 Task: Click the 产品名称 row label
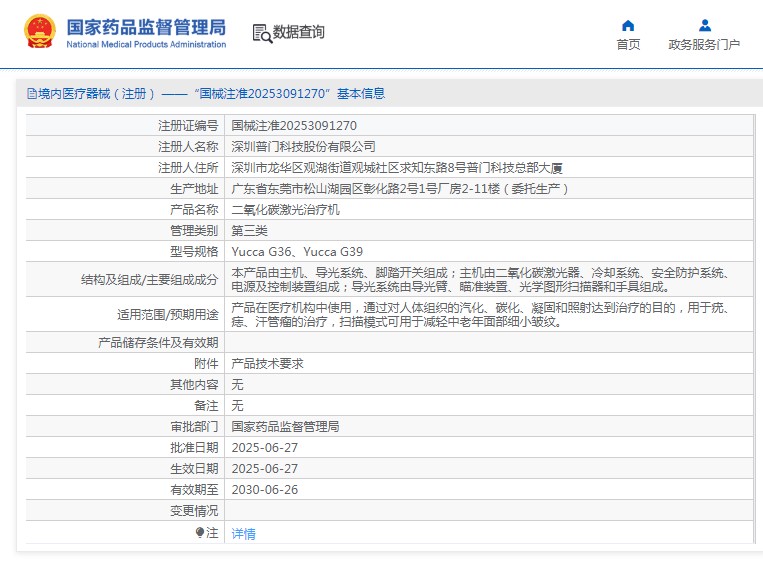point(194,210)
